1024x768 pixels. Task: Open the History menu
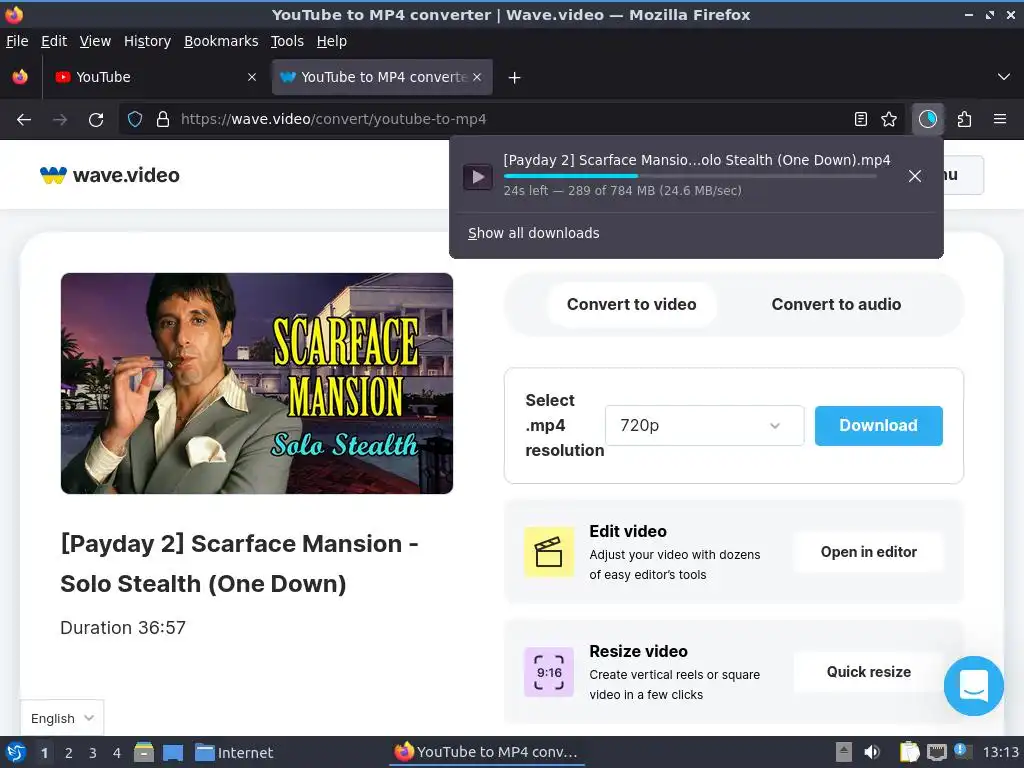coord(147,41)
